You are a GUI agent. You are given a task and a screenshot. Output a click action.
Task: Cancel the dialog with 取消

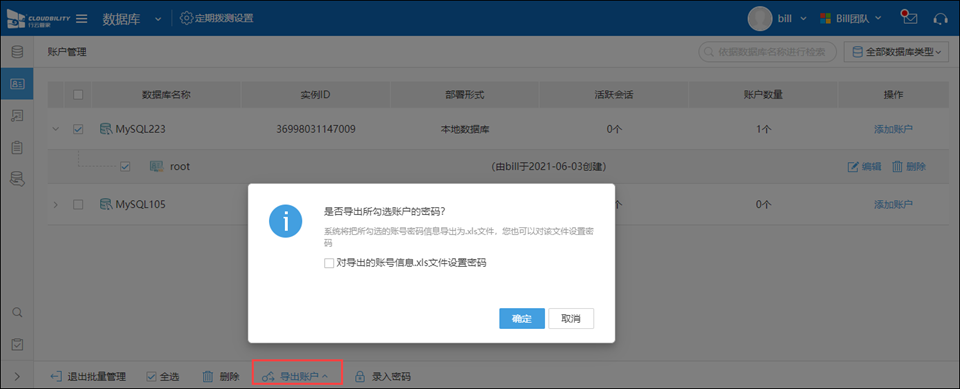[571, 319]
